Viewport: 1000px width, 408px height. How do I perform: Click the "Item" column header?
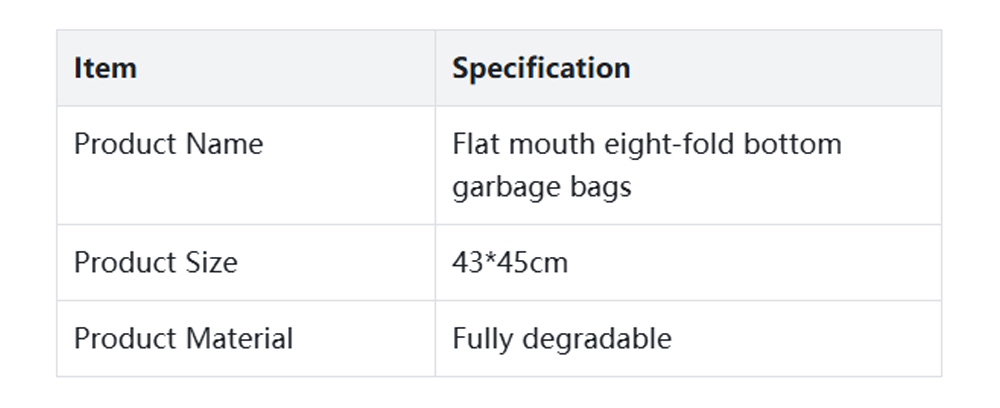(x=105, y=68)
